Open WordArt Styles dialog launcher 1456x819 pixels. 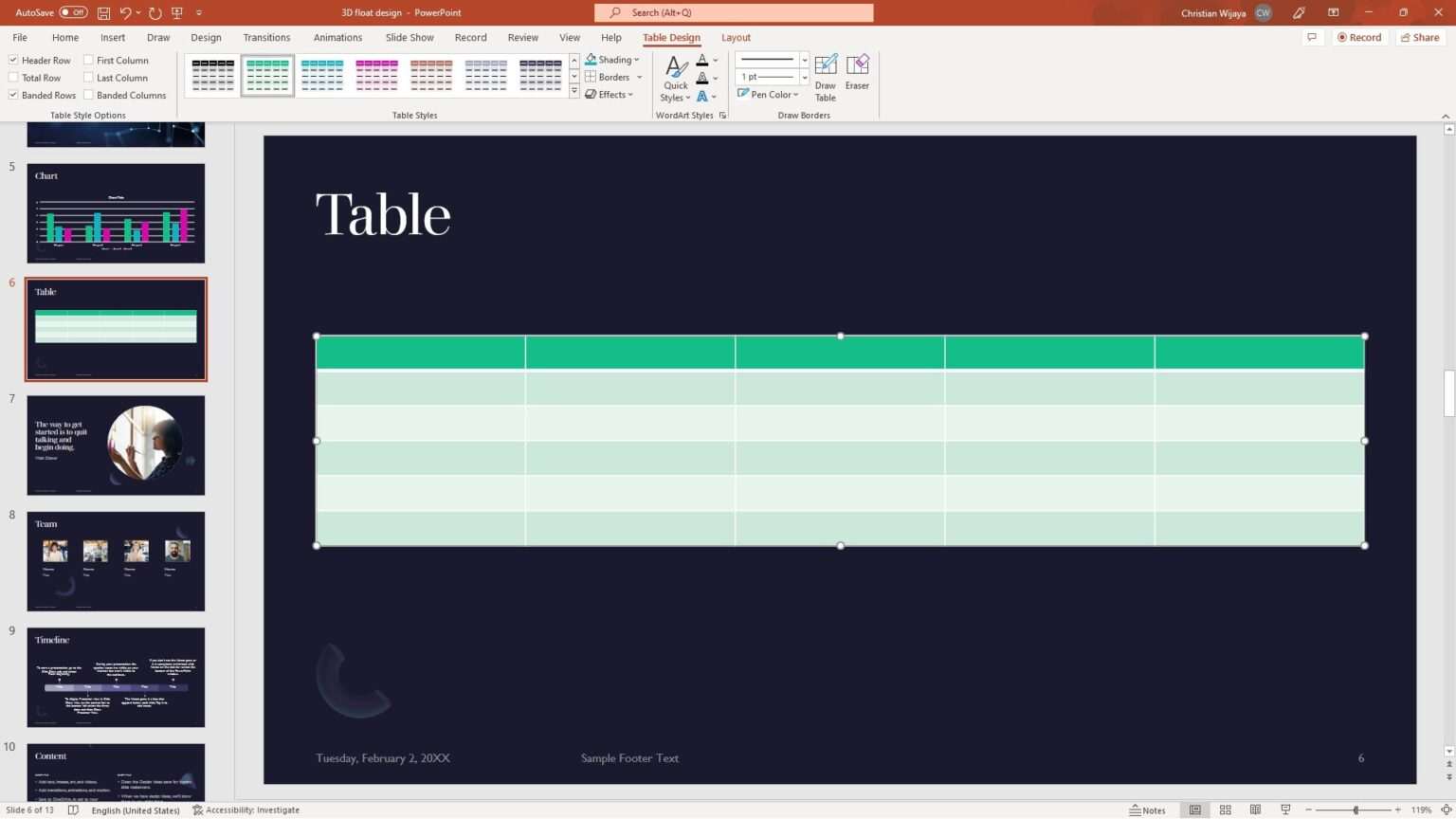coord(722,116)
